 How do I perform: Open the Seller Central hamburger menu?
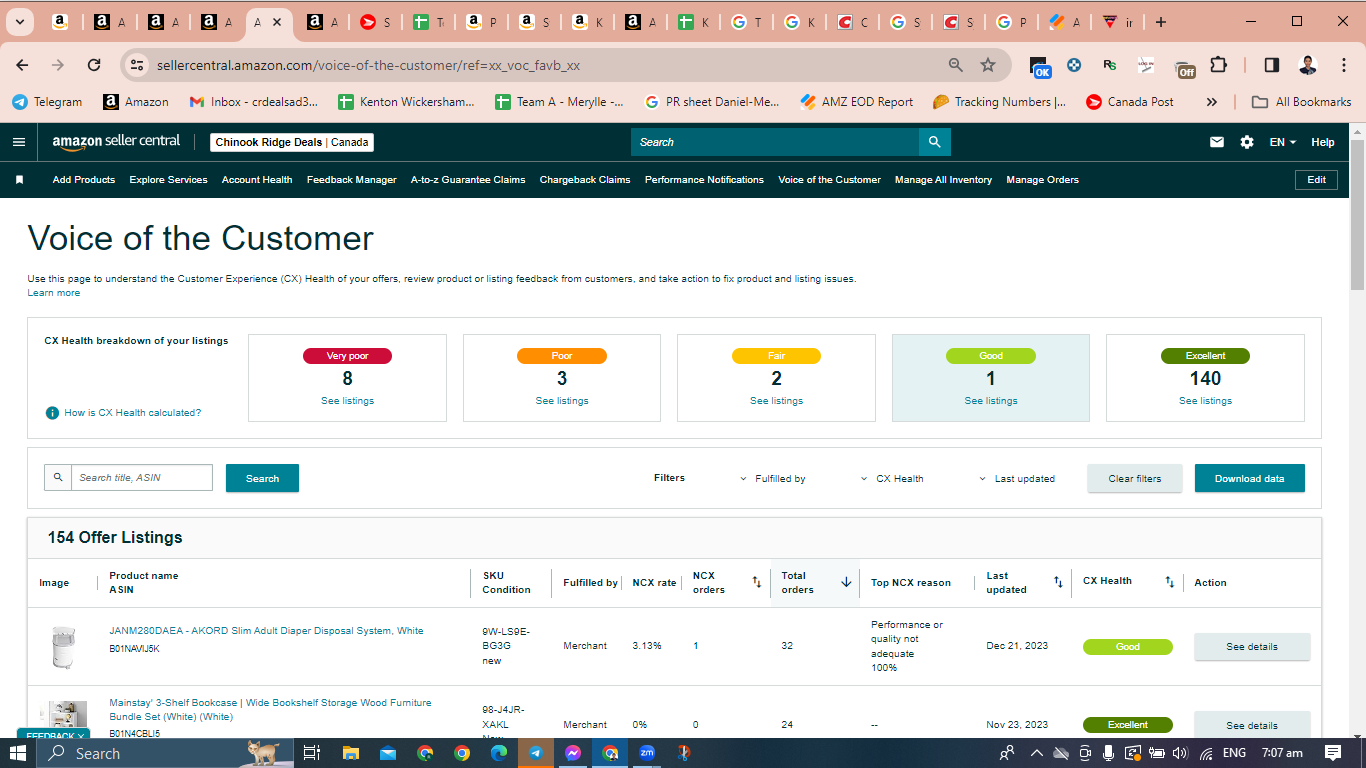(x=18, y=142)
